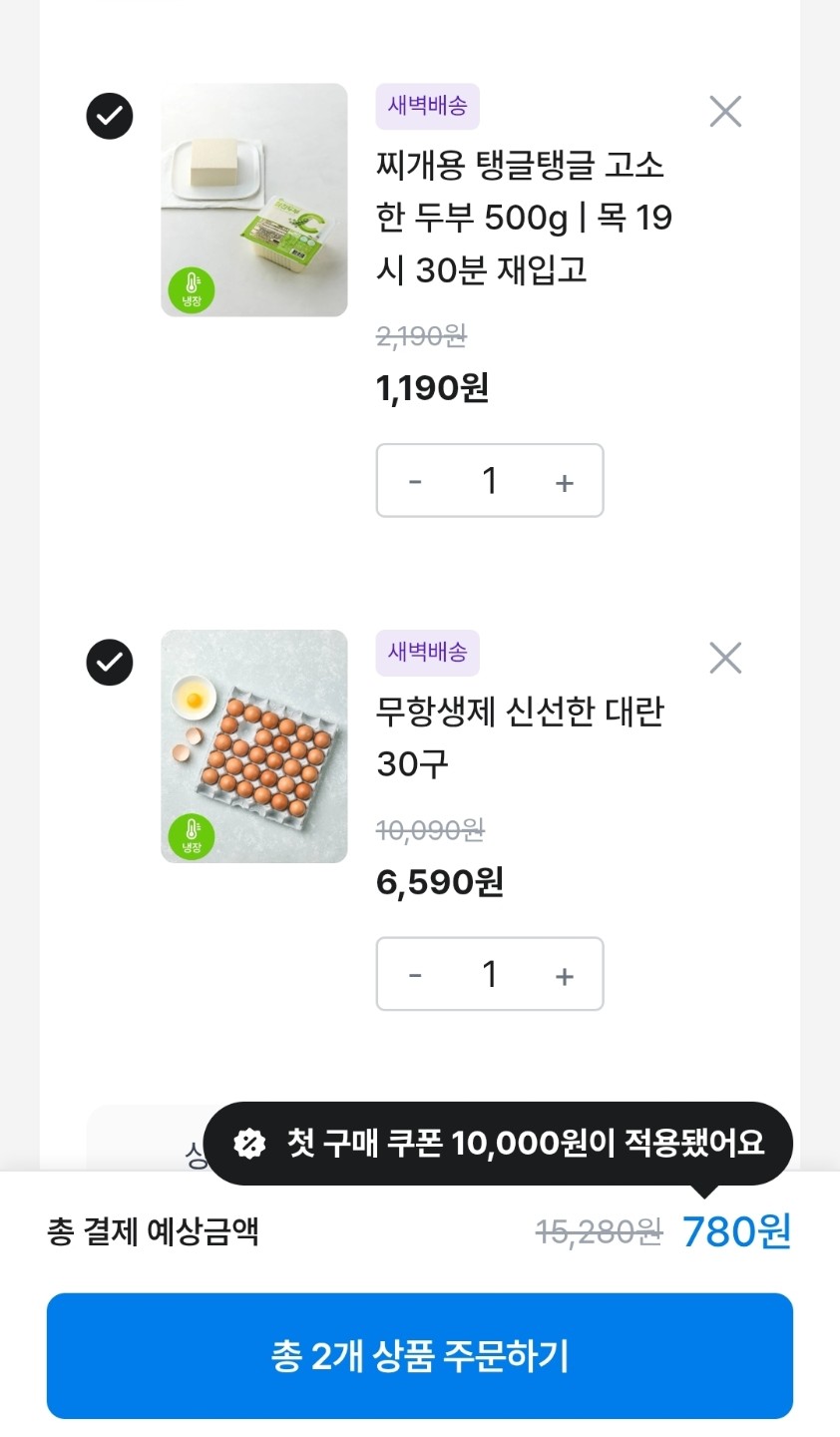Decrease tofu quantity with minus button
The width and height of the screenshot is (840, 1437).
tap(415, 481)
